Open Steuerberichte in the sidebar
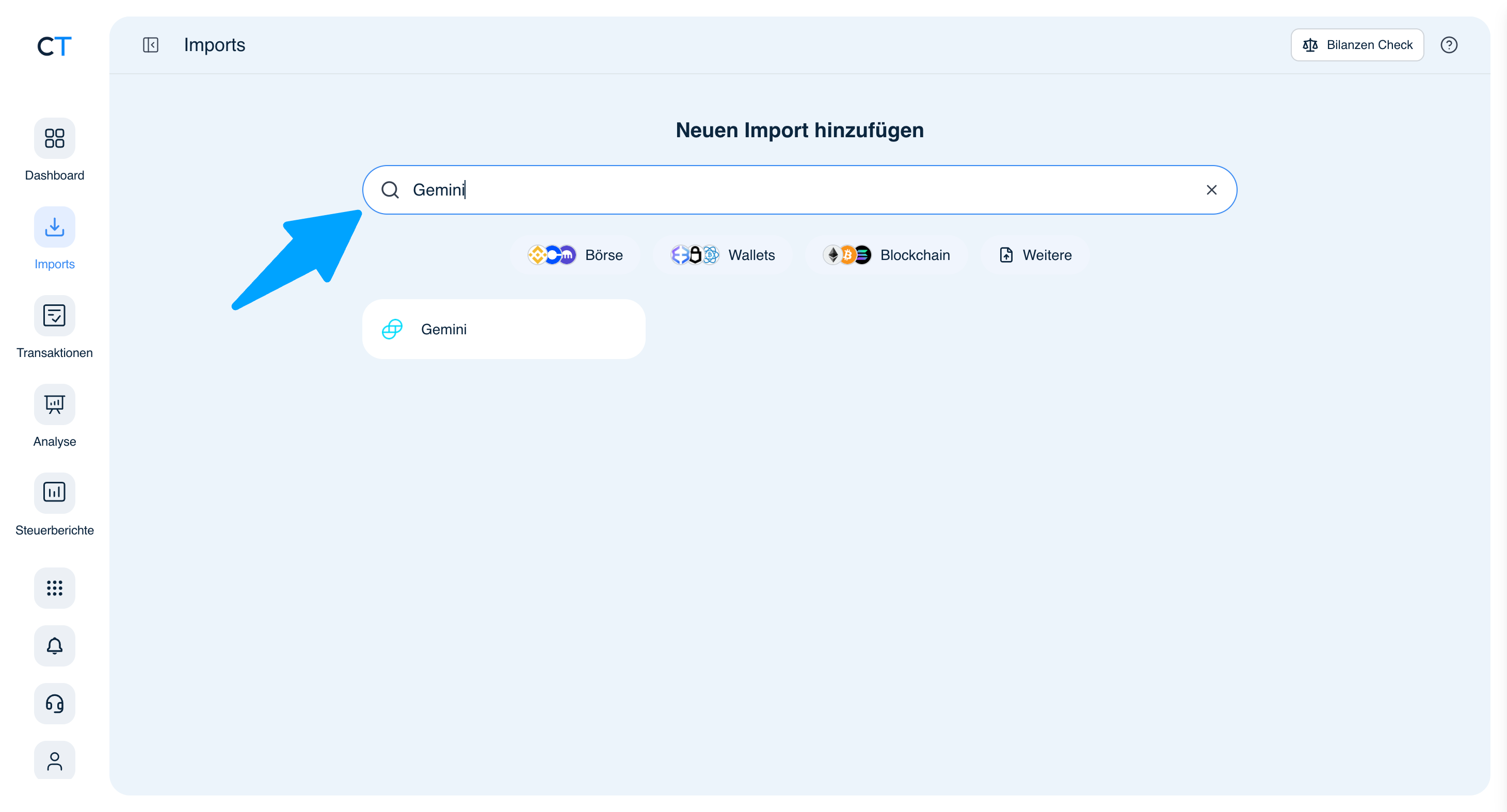The height and width of the screenshot is (812, 1507). (54, 506)
